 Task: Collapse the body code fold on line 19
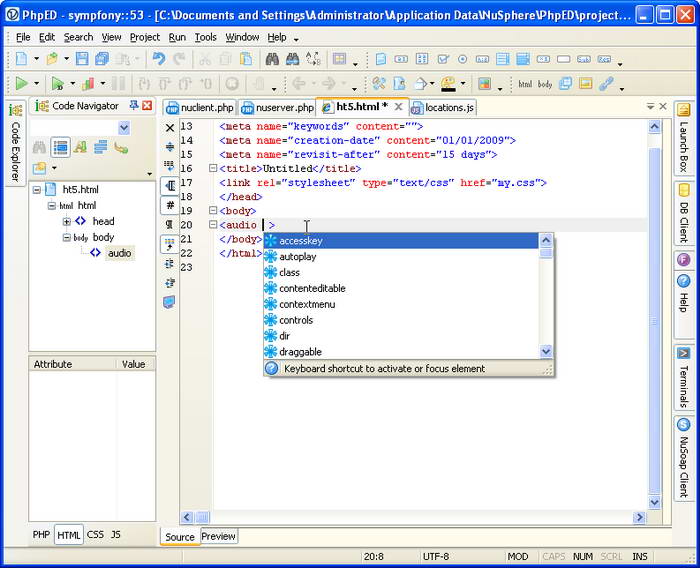(x=213, y=210)
